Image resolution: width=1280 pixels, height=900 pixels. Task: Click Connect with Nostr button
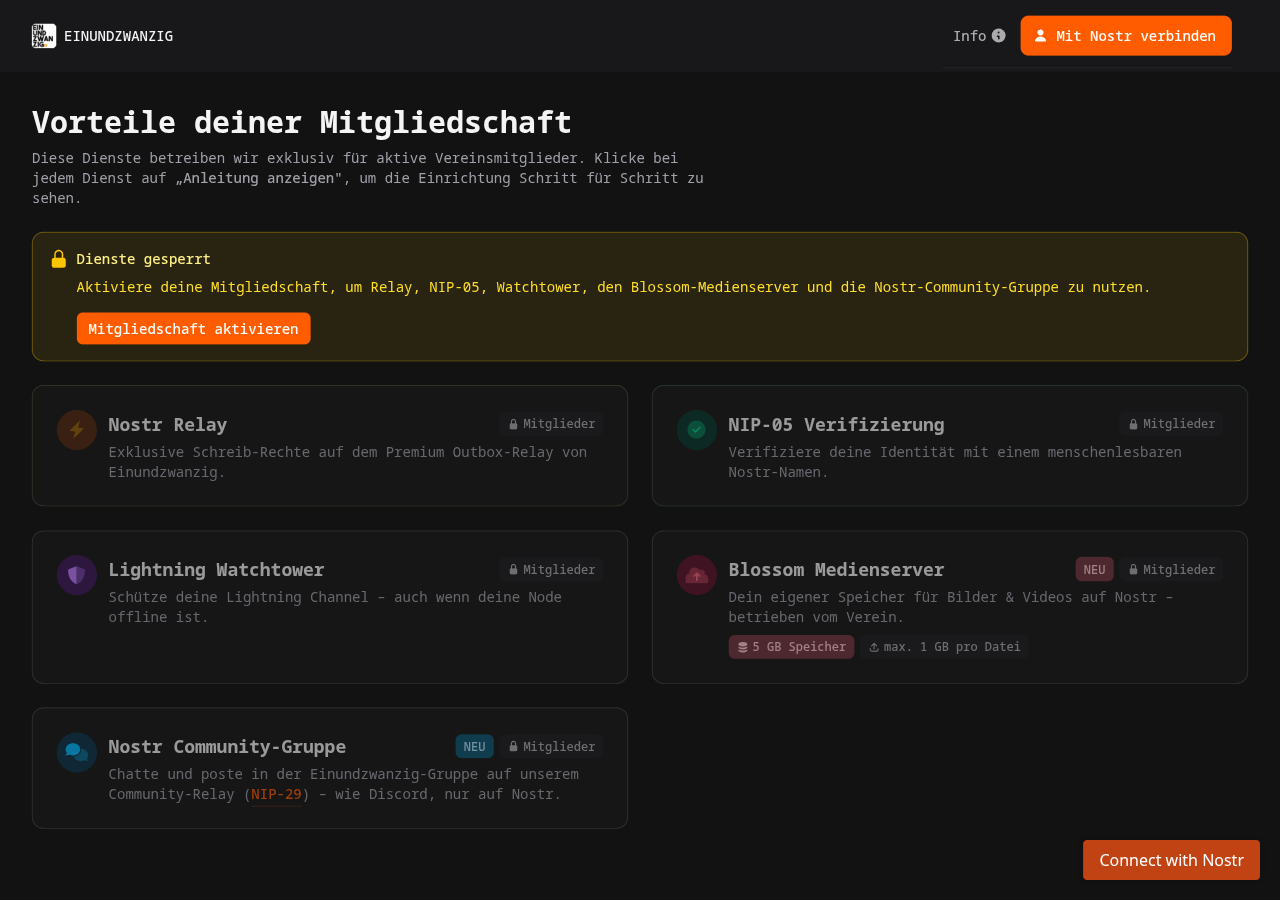click(x=1171, y=860)
